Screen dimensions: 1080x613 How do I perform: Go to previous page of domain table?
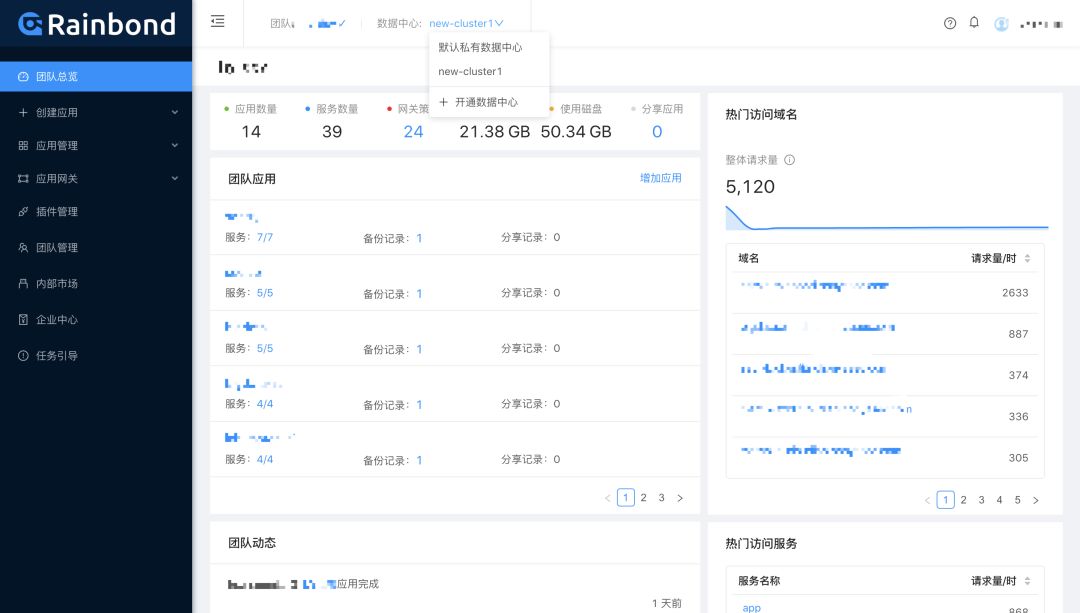click(927, 500)
